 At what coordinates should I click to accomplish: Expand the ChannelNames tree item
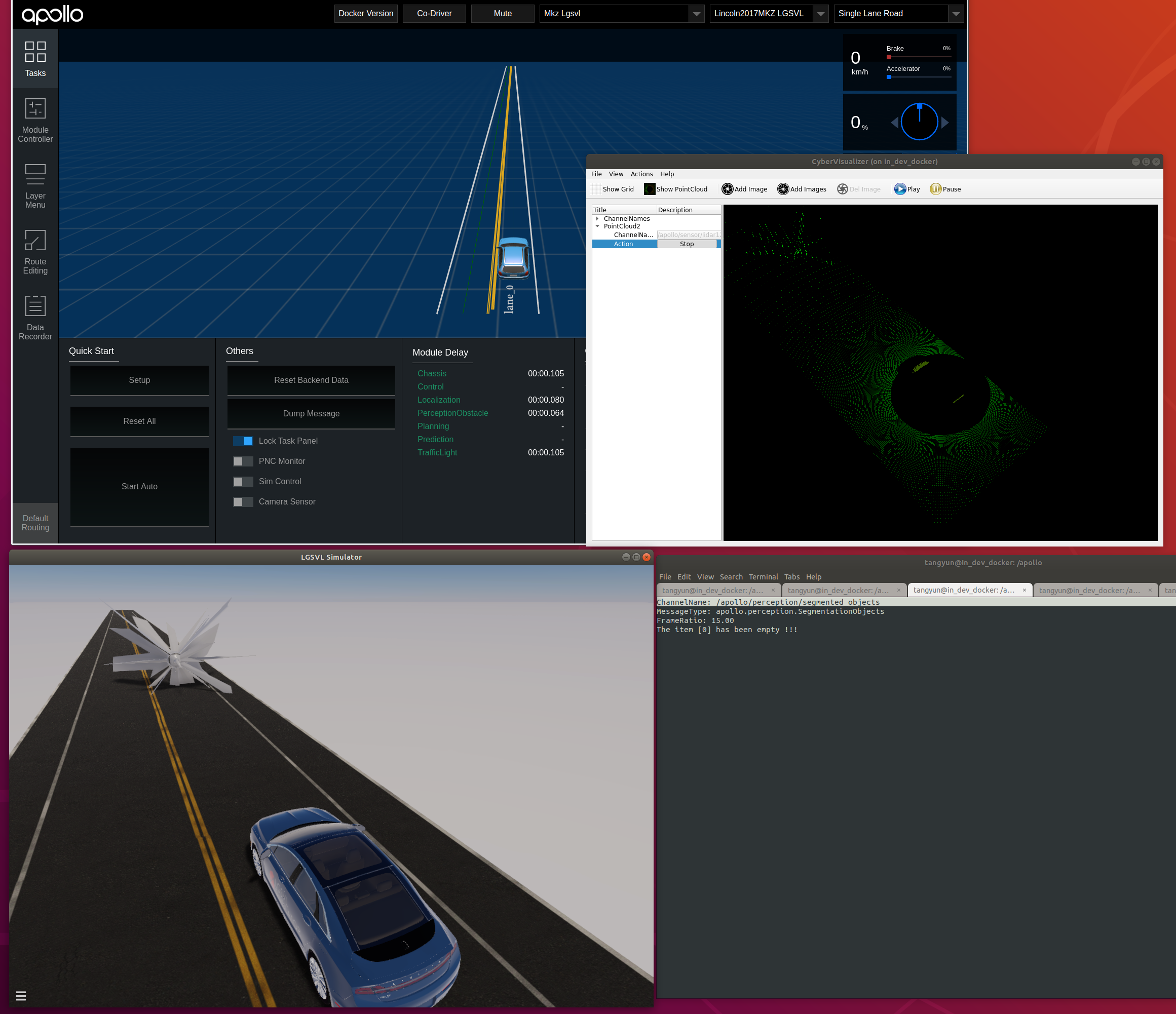tap(597, 218)
